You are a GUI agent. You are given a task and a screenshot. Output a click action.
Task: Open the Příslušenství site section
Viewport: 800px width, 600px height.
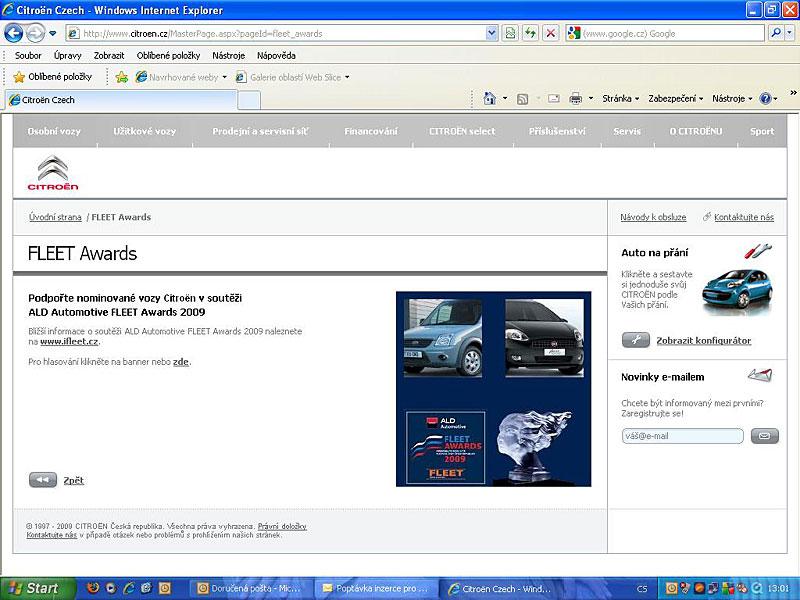pos(557,131)
